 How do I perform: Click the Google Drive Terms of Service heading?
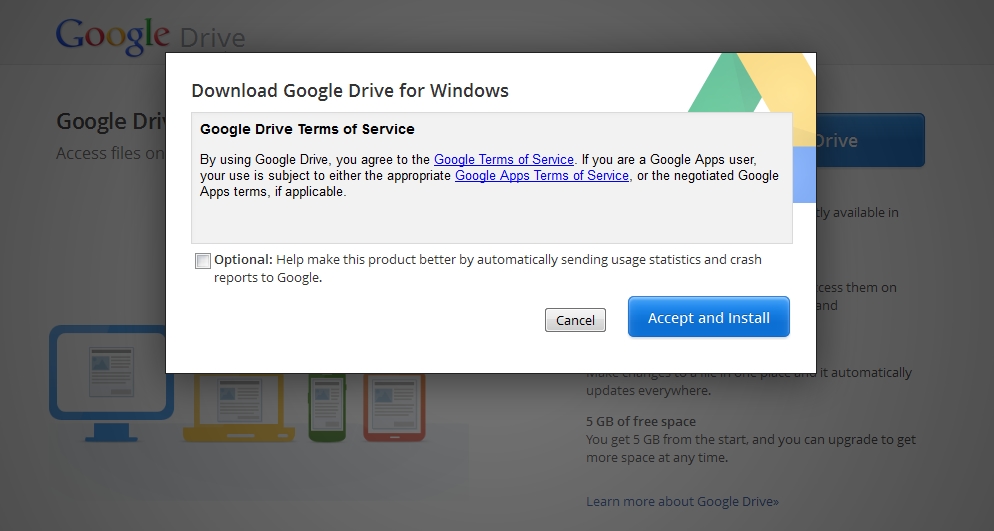pyautogui.click(x=307, y=129)
